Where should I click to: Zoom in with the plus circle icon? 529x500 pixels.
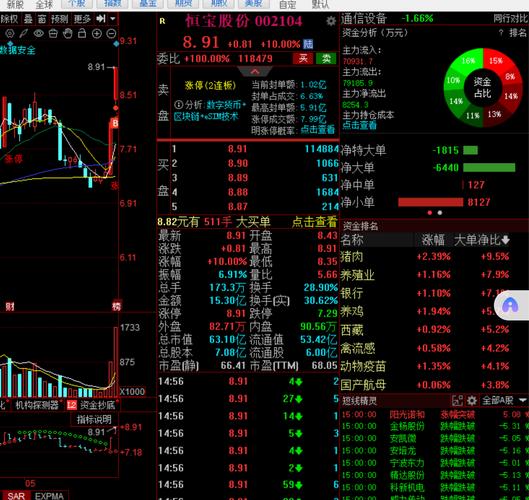[x=97, y=33]
